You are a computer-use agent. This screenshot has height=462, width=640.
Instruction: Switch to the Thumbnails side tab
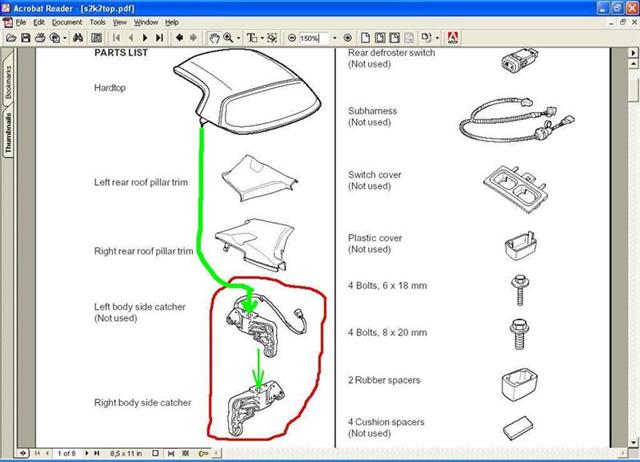8,132
